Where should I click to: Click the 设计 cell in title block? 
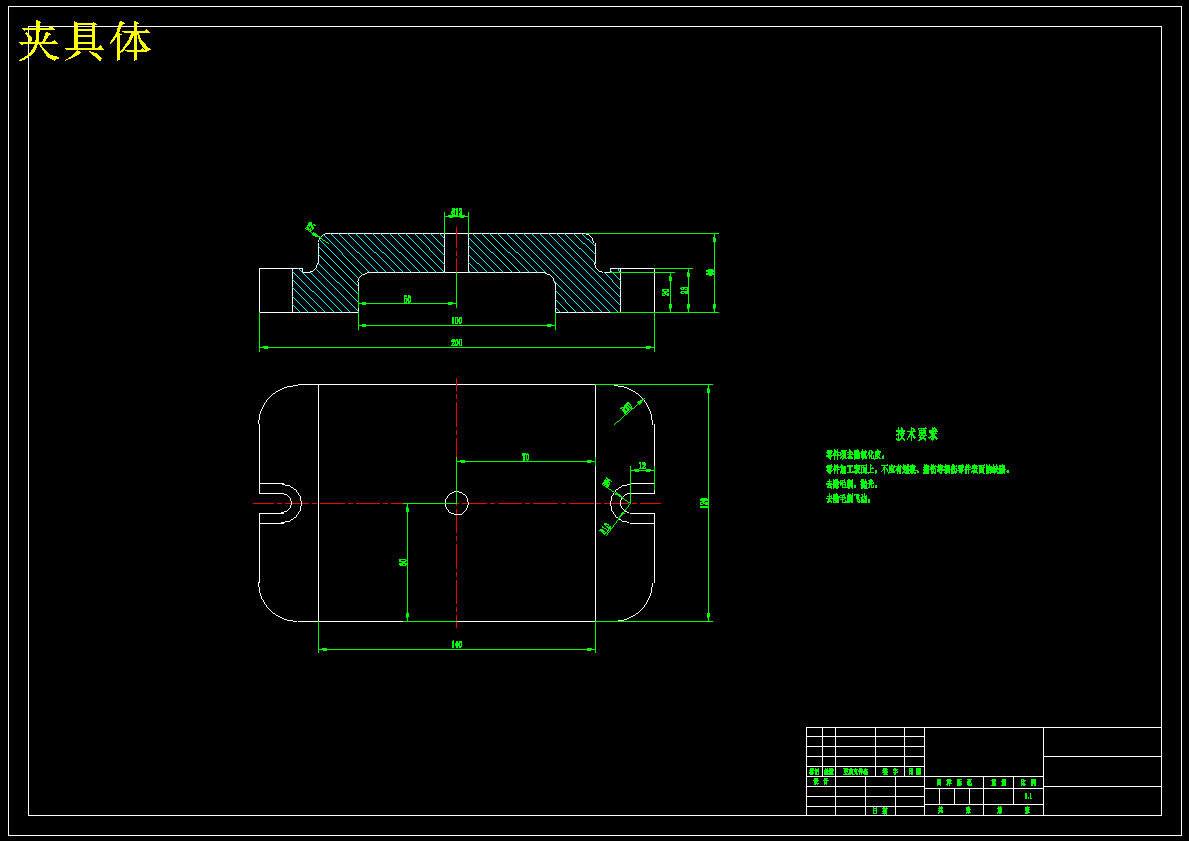[820, 781]
